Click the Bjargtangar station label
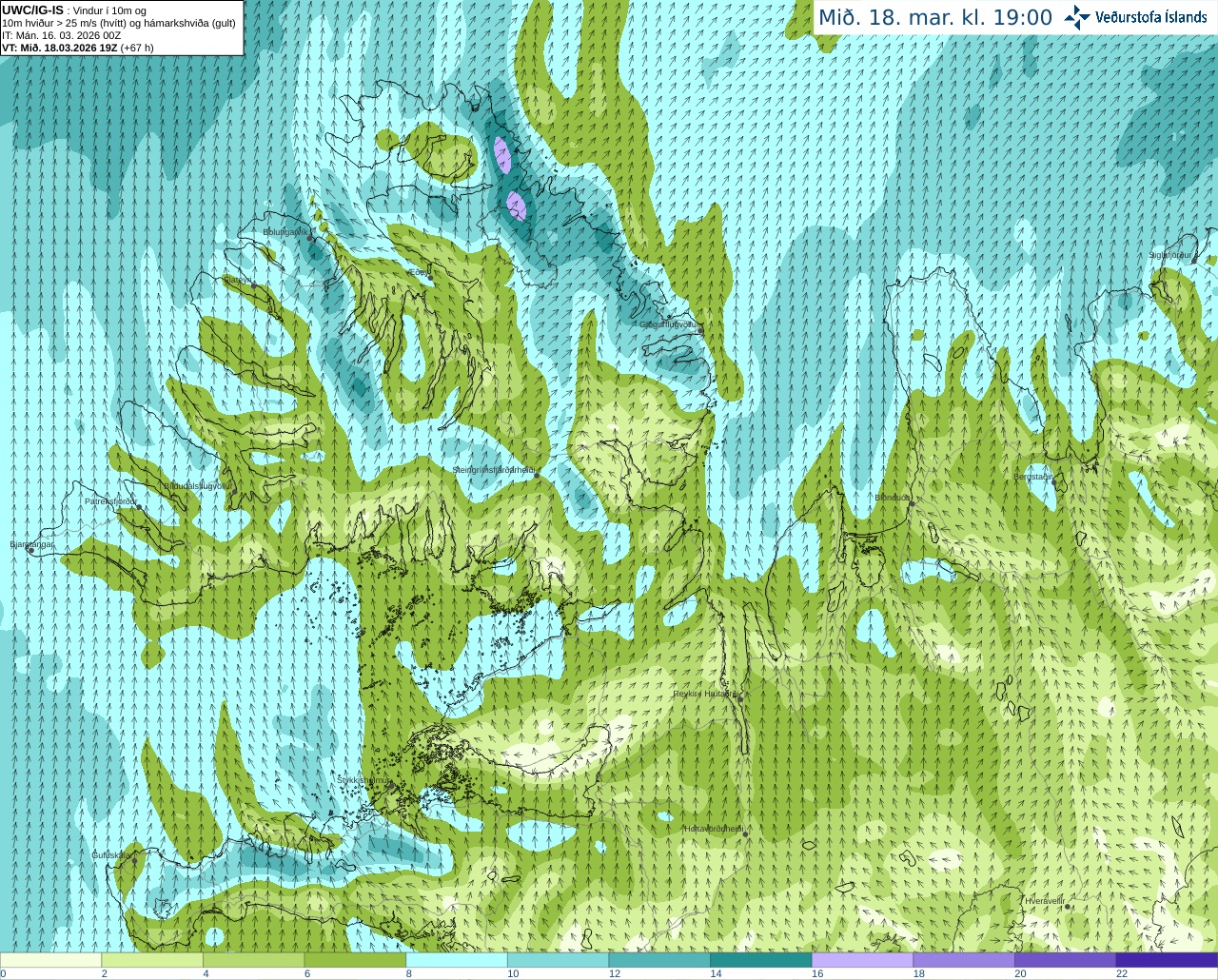 pos(31,544)
